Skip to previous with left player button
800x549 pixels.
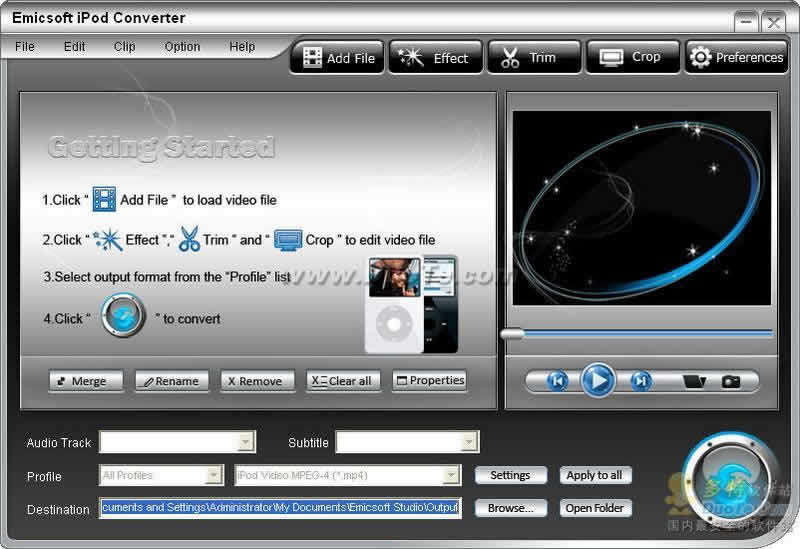point(558,381)
